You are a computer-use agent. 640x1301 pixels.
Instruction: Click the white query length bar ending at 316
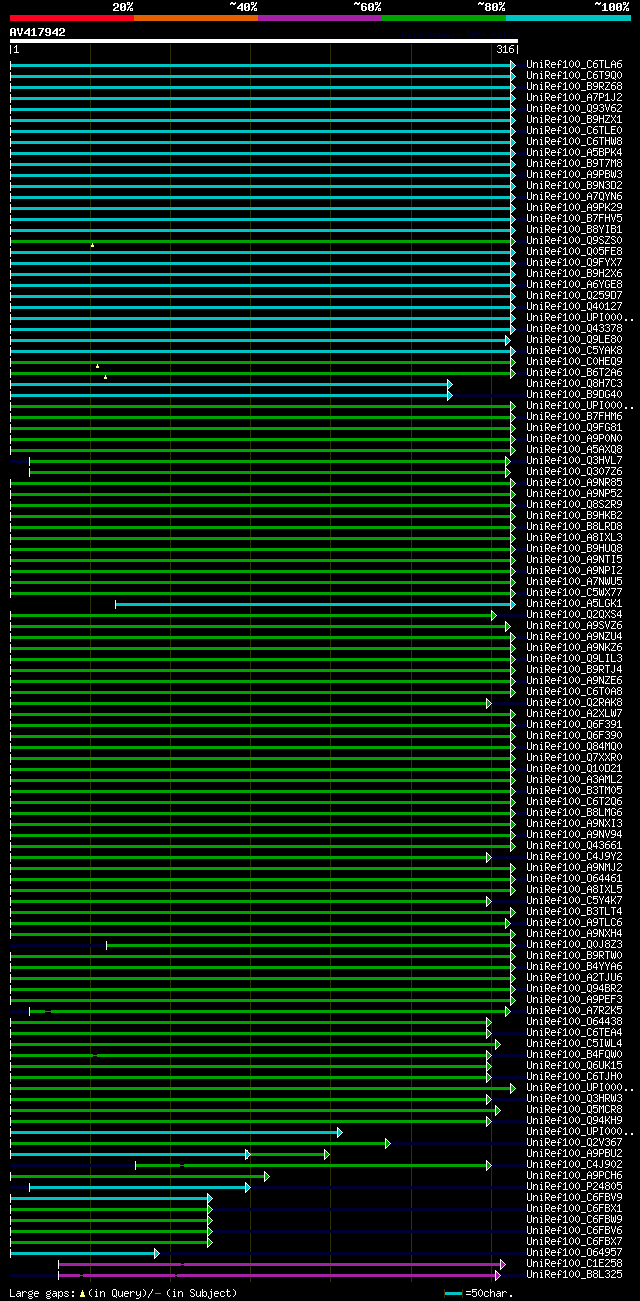click(x=264, y=42)
